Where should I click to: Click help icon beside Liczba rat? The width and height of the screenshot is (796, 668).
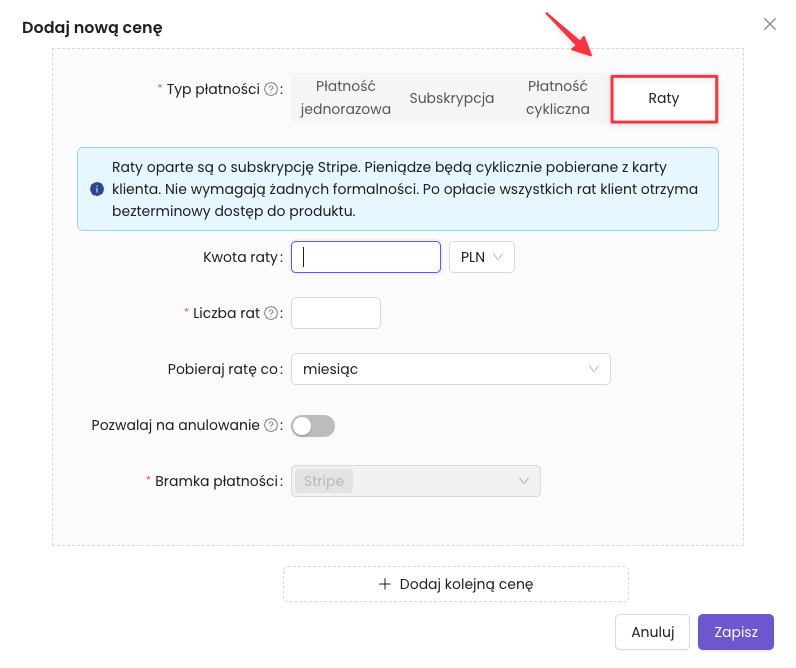point(270,313)
